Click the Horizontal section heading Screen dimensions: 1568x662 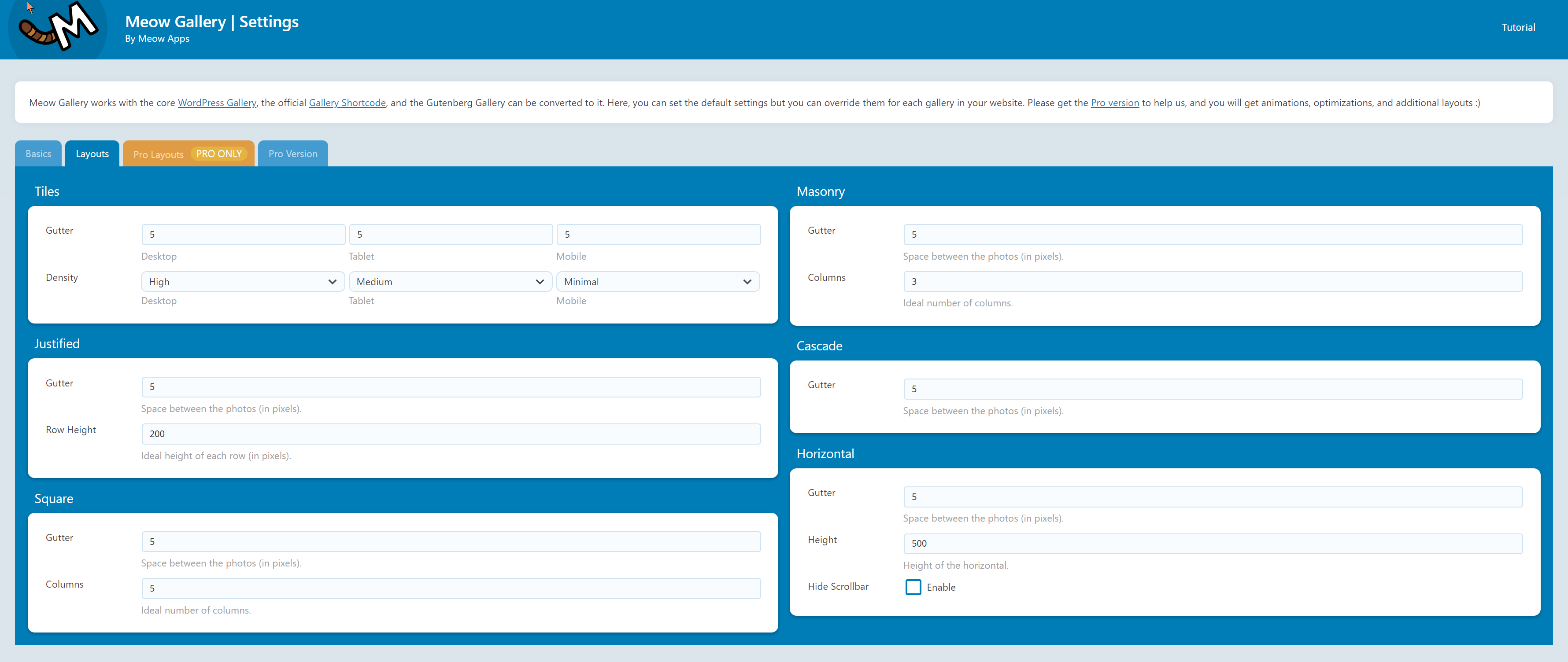(825, 454)
